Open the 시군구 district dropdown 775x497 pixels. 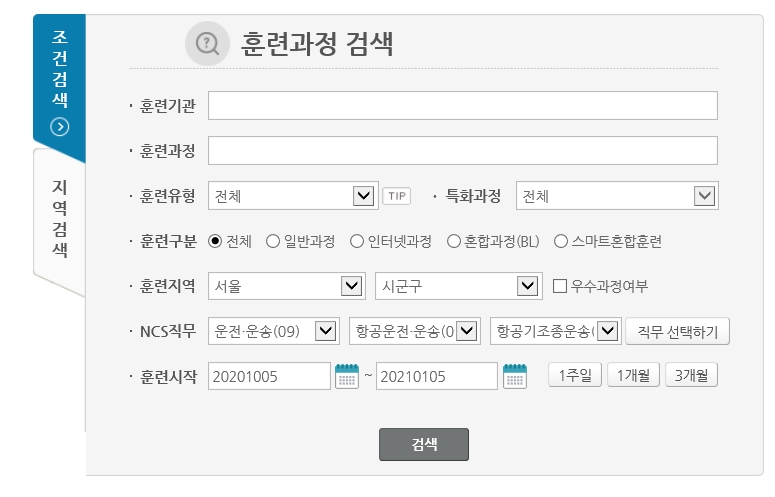[459, 286]
